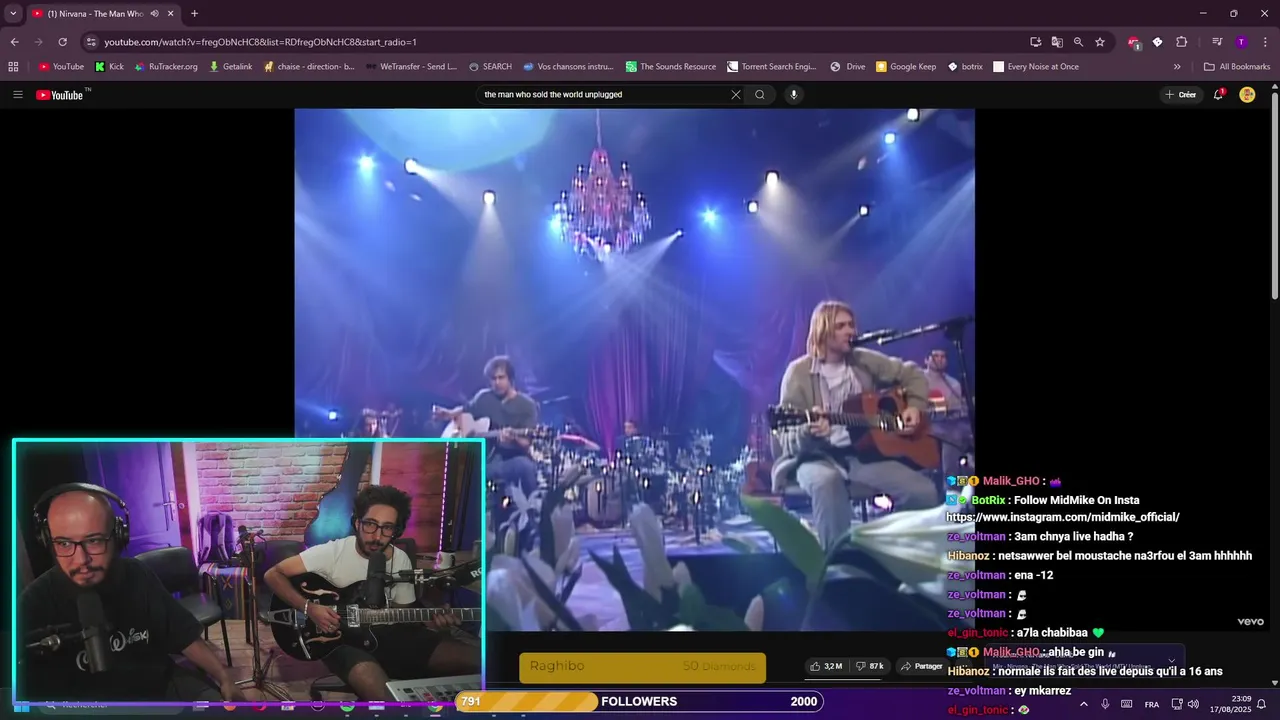The image size is (1280, 720).
Task: Expand the tab search dropdown arrow
Action: tap(13, 13)
